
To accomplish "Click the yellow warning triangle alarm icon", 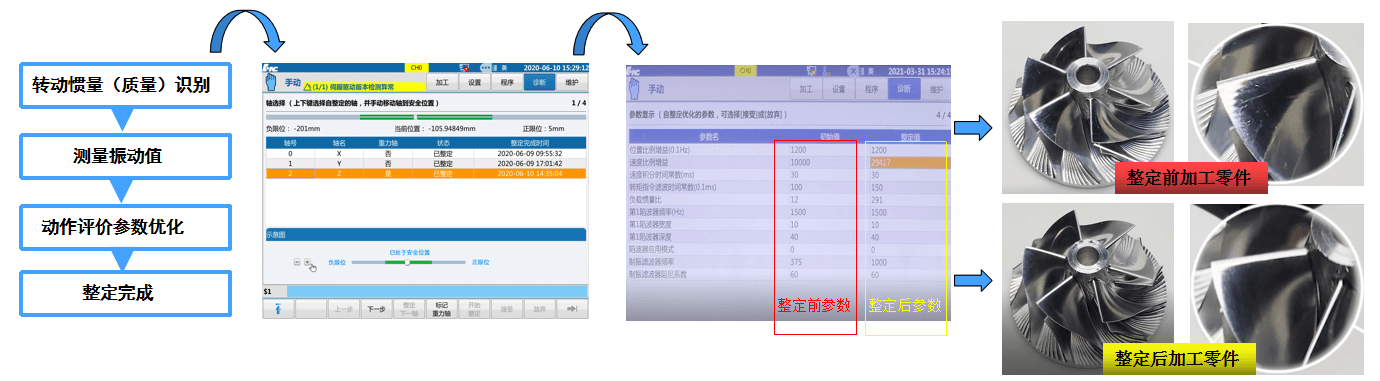I will pyautogui.click(x=308, y=88).
